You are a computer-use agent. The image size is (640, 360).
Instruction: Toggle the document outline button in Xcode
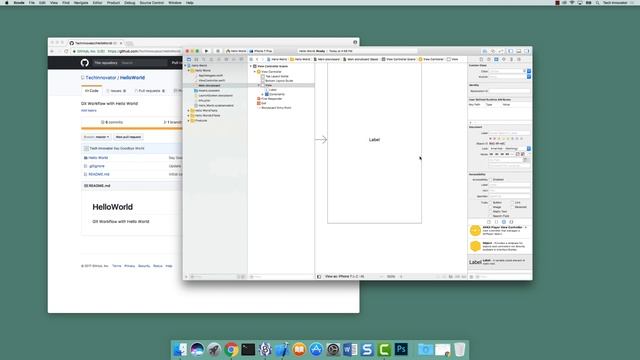click(x=319, y=276)
